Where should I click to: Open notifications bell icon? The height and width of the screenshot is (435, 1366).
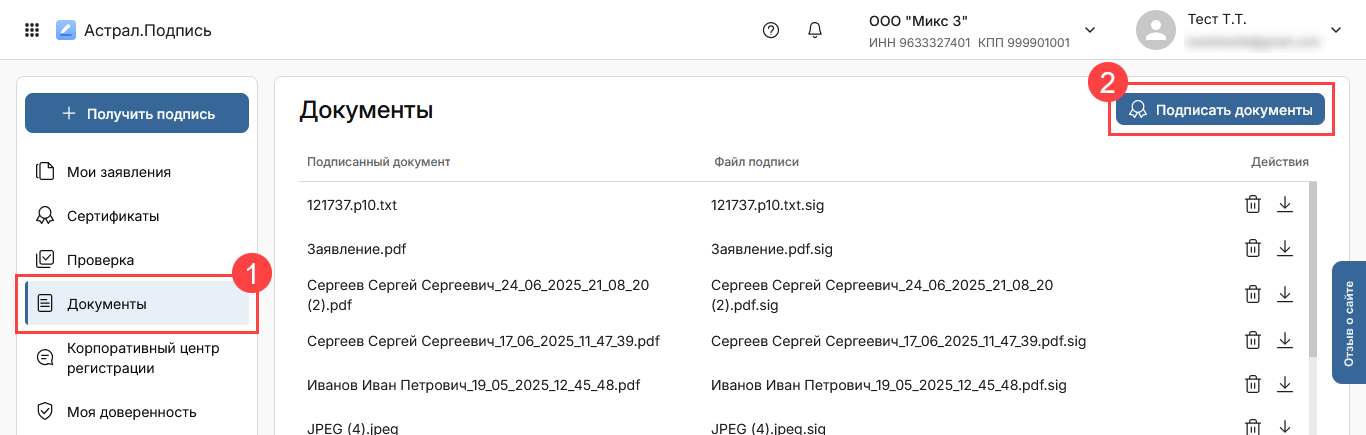[x=814, y=30]
